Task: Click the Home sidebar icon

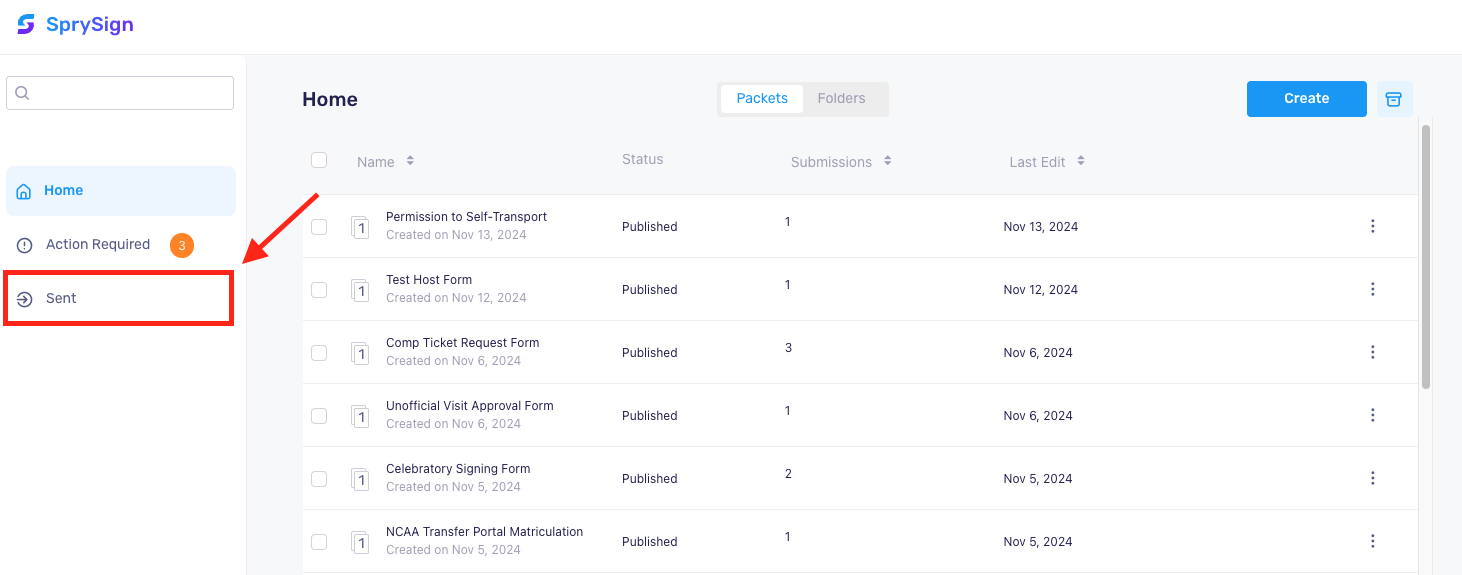Action: pos(24,191)
